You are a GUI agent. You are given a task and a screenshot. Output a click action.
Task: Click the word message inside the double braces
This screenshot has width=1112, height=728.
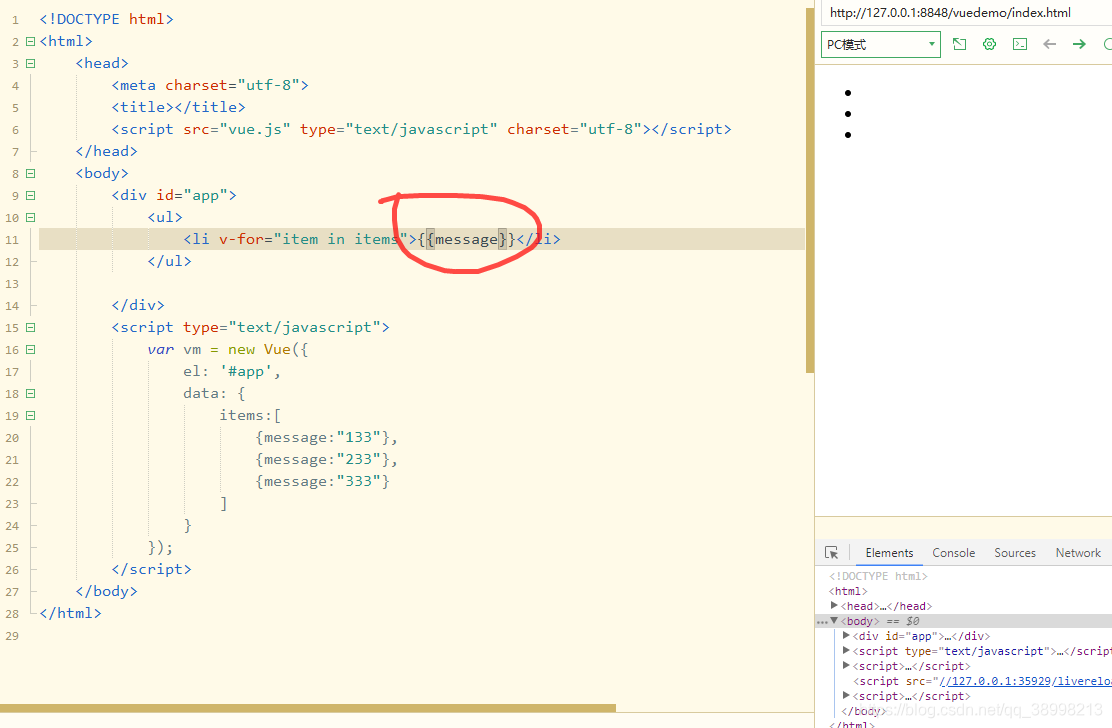(467, 240)
